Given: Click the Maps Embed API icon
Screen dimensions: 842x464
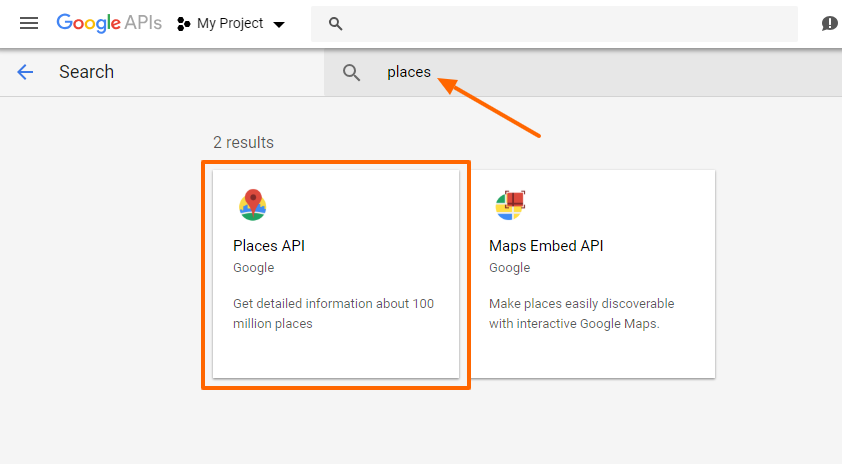Looking at the screenshot, I should [x=510, y=205].
